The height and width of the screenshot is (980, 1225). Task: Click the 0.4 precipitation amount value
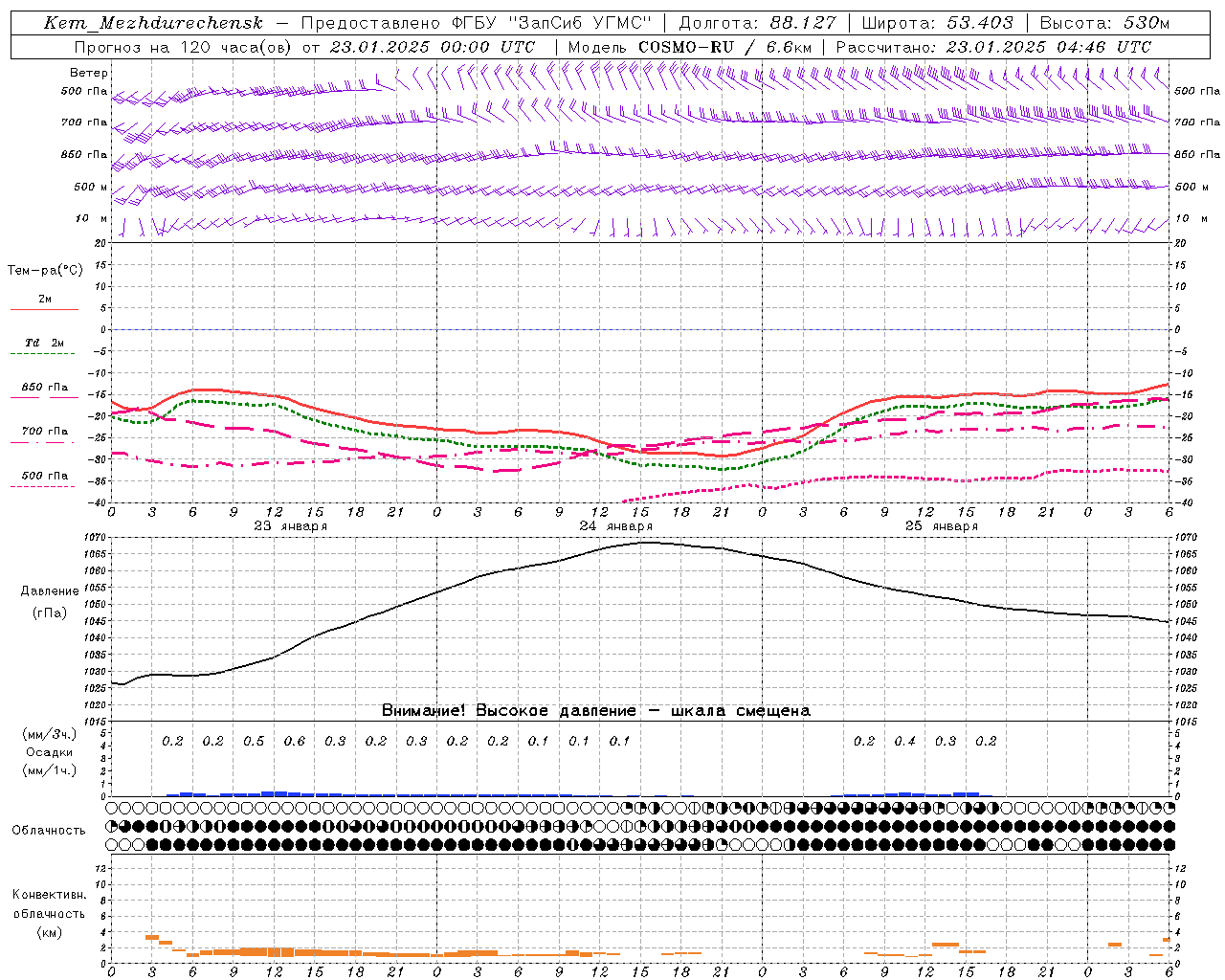click(x=904, y=742)
